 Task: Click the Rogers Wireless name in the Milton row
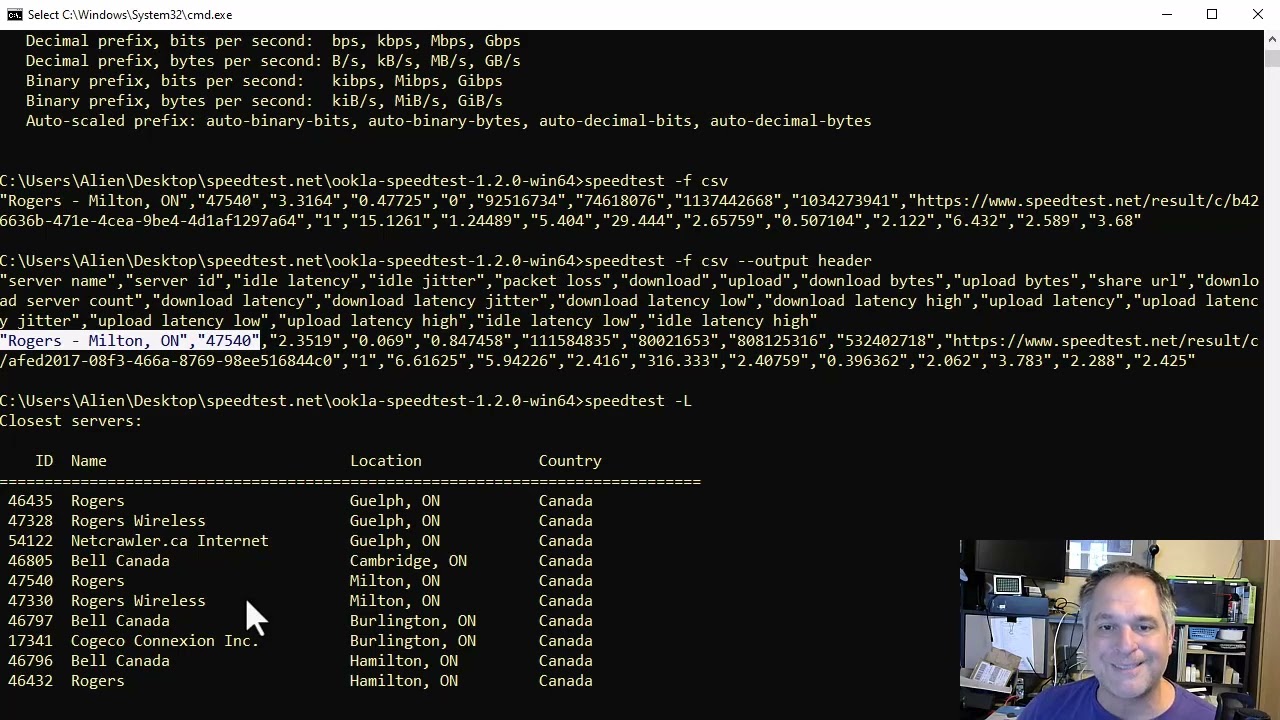tap(138, 600)
